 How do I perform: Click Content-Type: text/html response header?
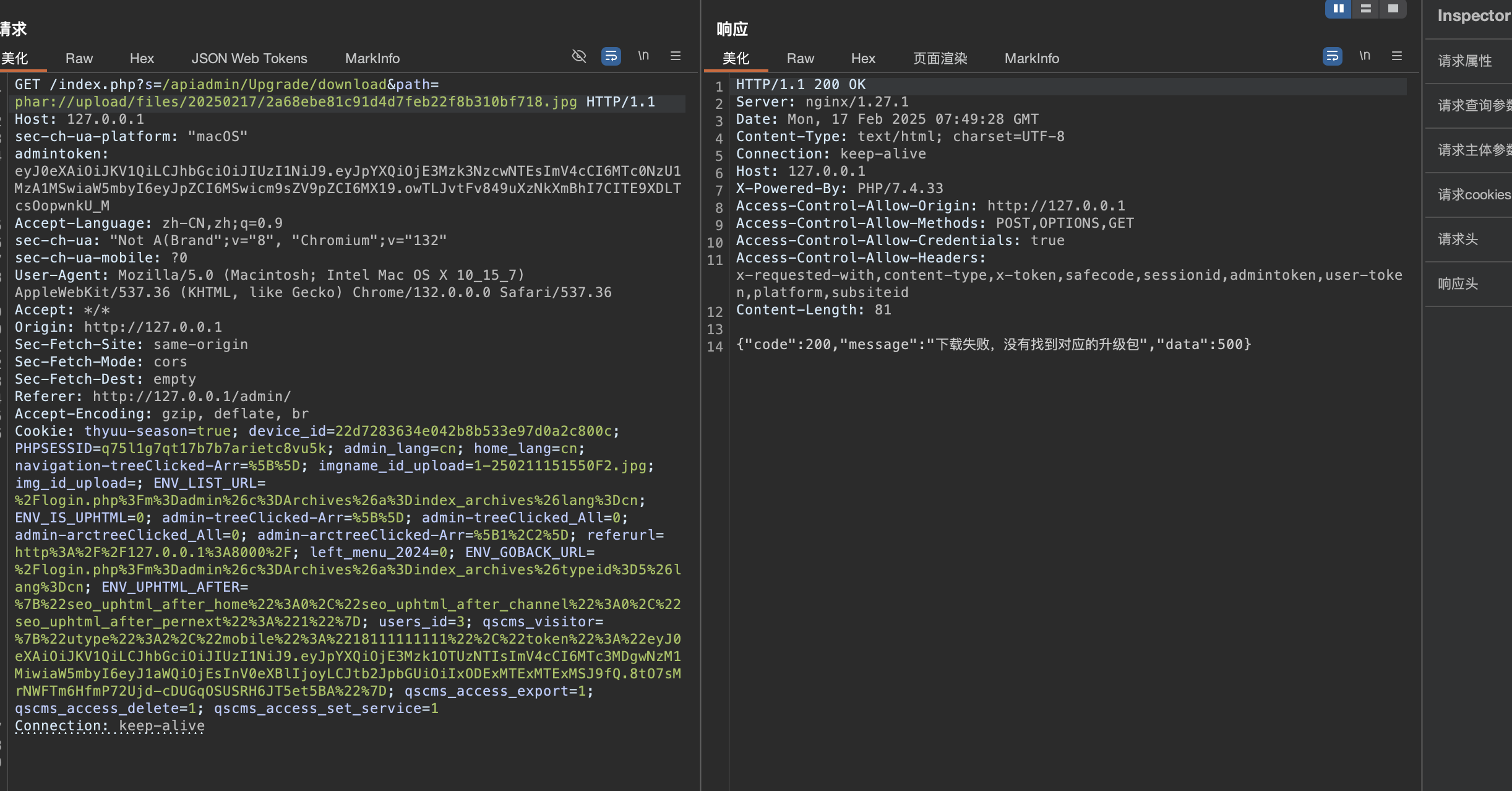[x=900, y=136]
